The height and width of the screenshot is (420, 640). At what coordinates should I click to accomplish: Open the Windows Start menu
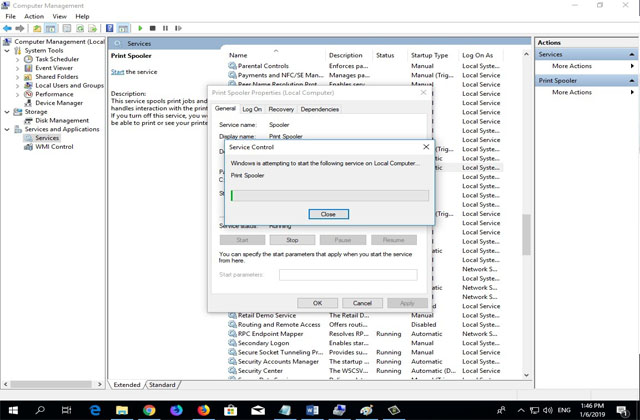[13, 411]
